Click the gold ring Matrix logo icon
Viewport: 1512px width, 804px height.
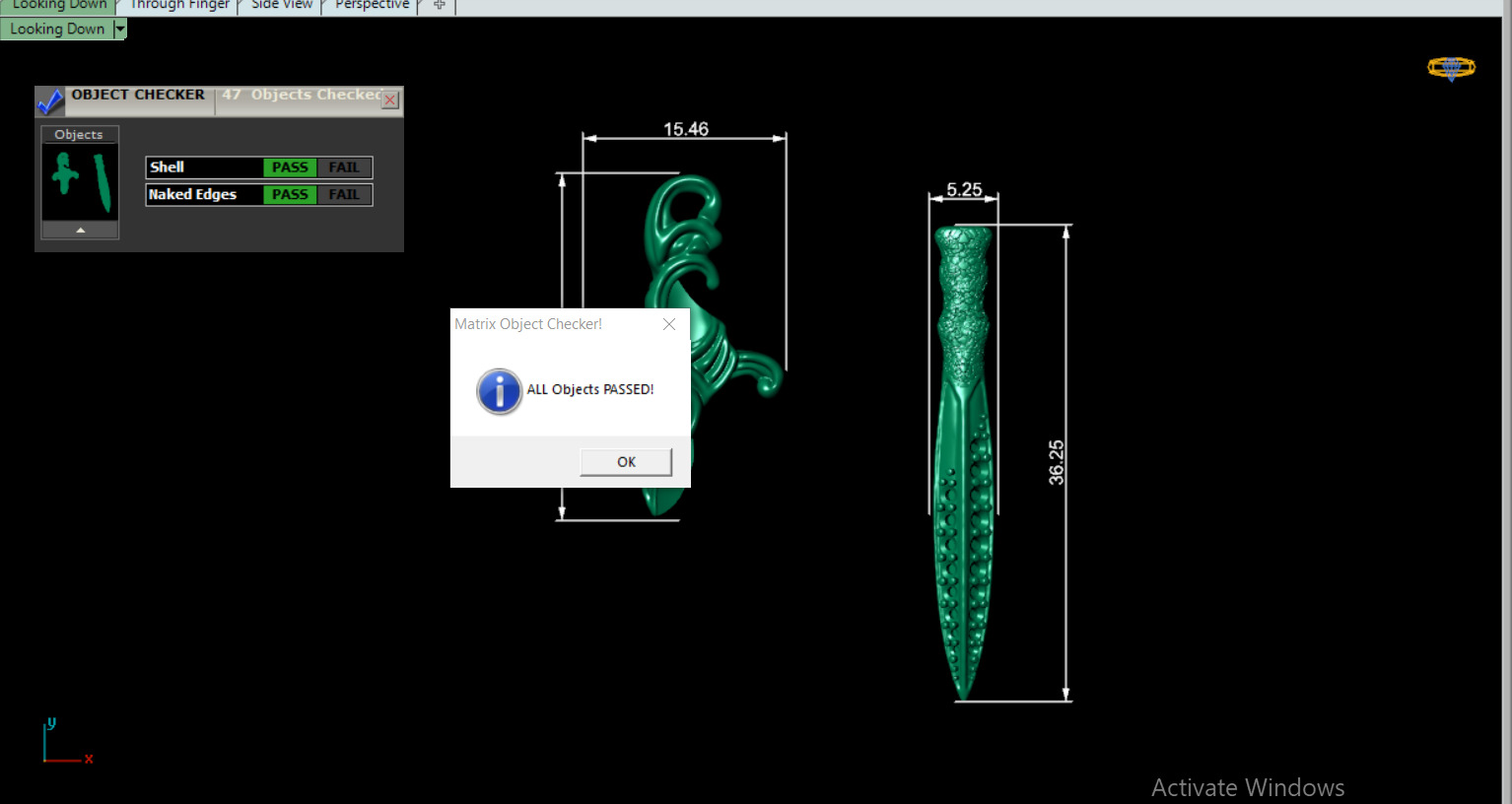[x=1451, y=68]
